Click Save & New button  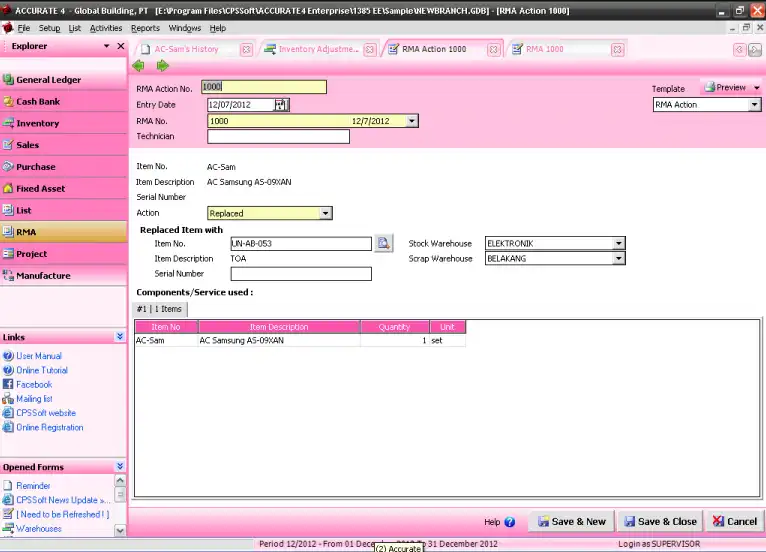[x=572, y=522]
